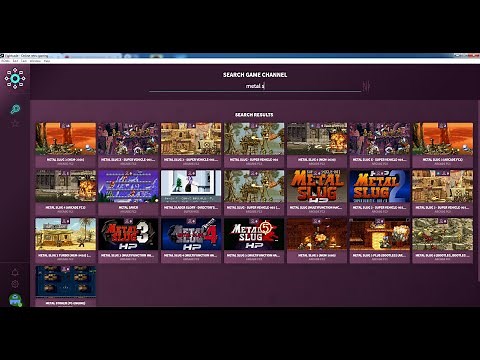Viewport: 480px width, 360px height.
Task: Open the Metal Slug 3 HP card
Action: pyautogui.click(x=128, y=240)
